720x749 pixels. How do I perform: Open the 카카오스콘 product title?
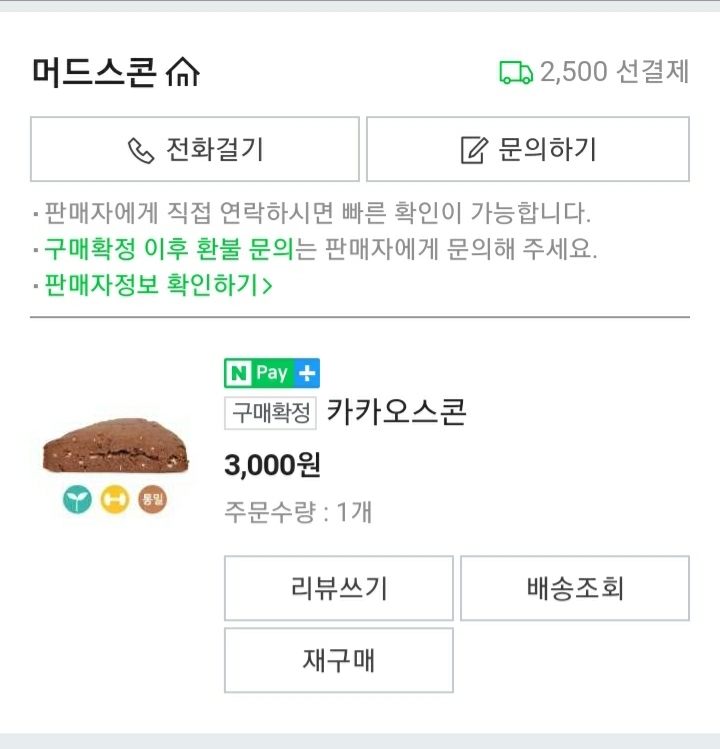tap(397, 412)
